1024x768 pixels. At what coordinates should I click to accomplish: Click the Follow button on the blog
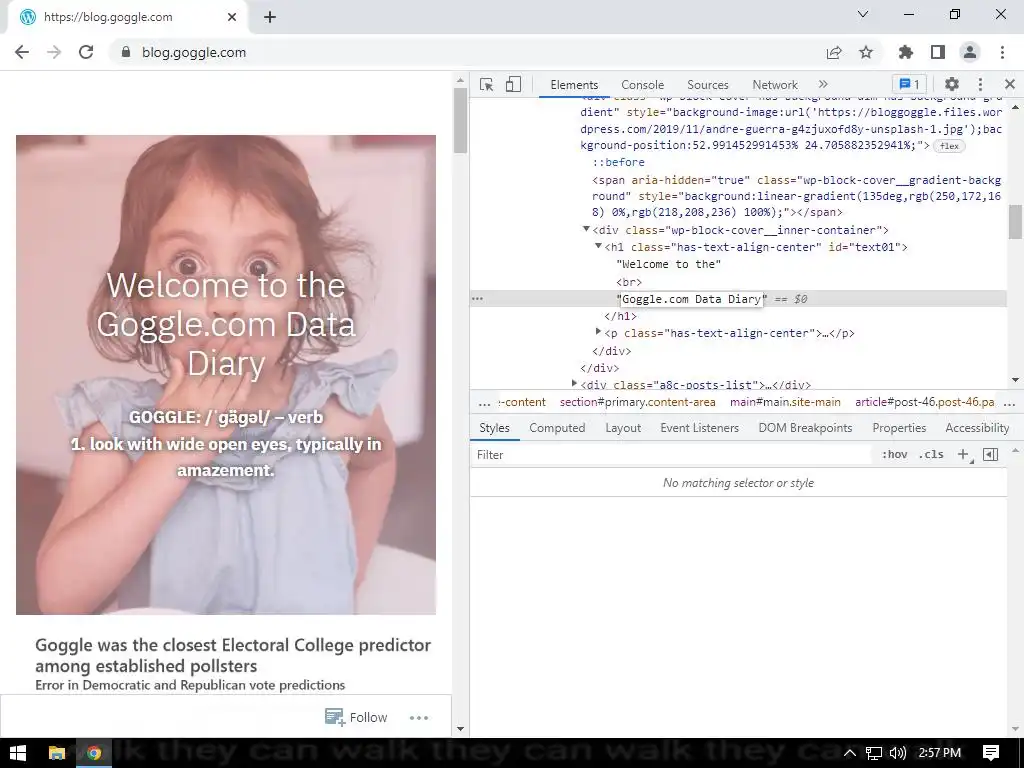356,717
